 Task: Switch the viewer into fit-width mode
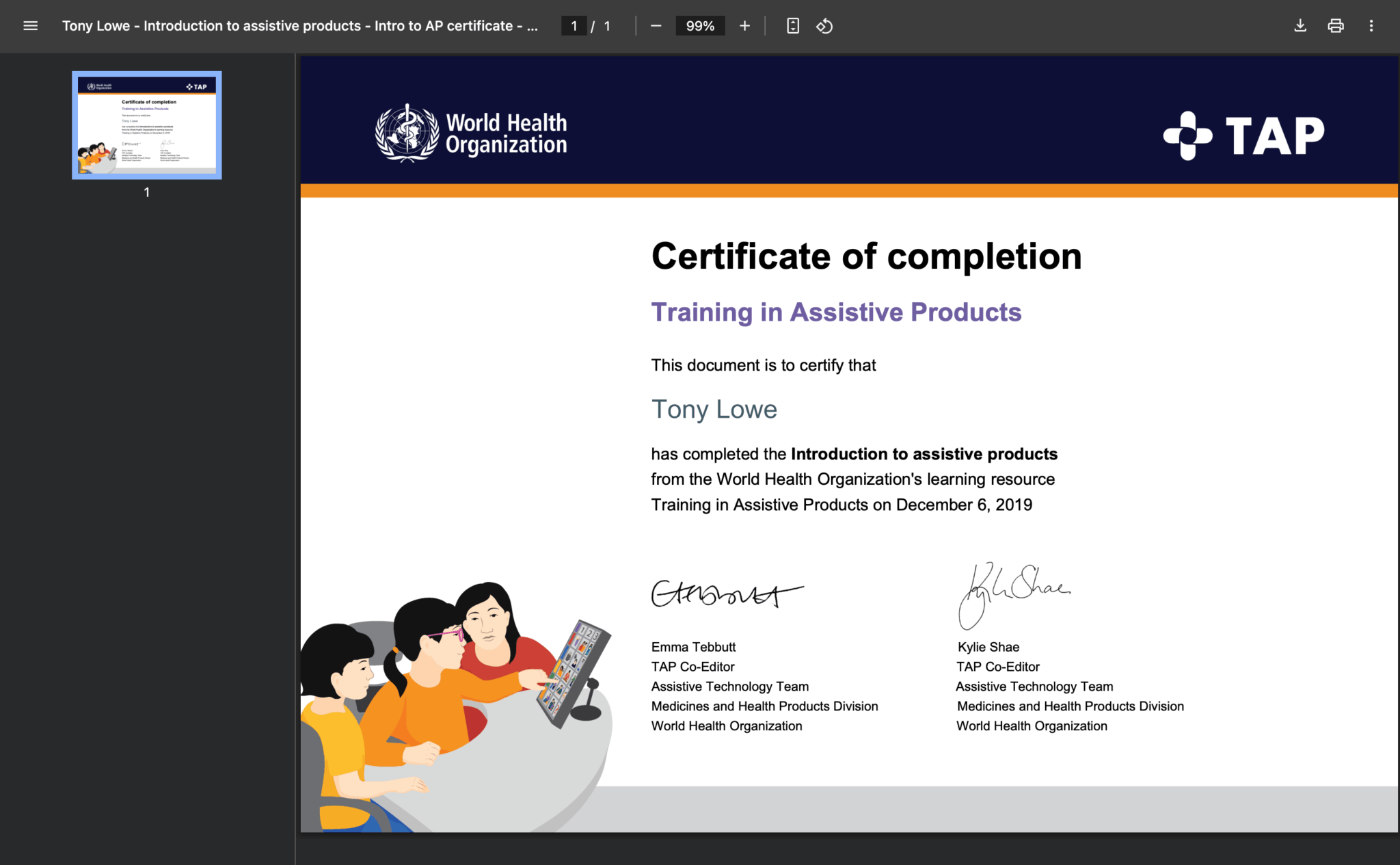(x=792, y=26)
